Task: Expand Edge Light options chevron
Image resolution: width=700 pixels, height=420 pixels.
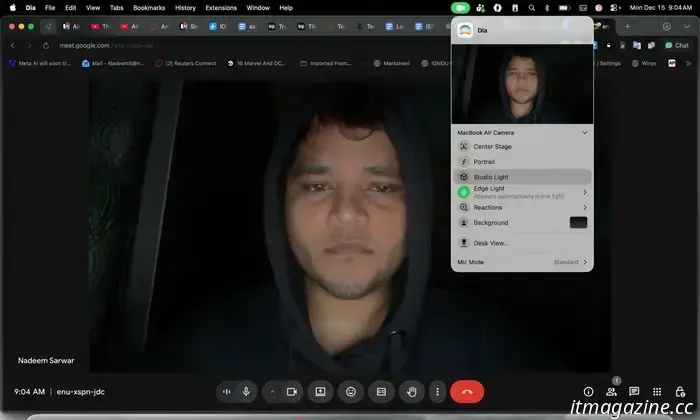Action: coord(585,192)
